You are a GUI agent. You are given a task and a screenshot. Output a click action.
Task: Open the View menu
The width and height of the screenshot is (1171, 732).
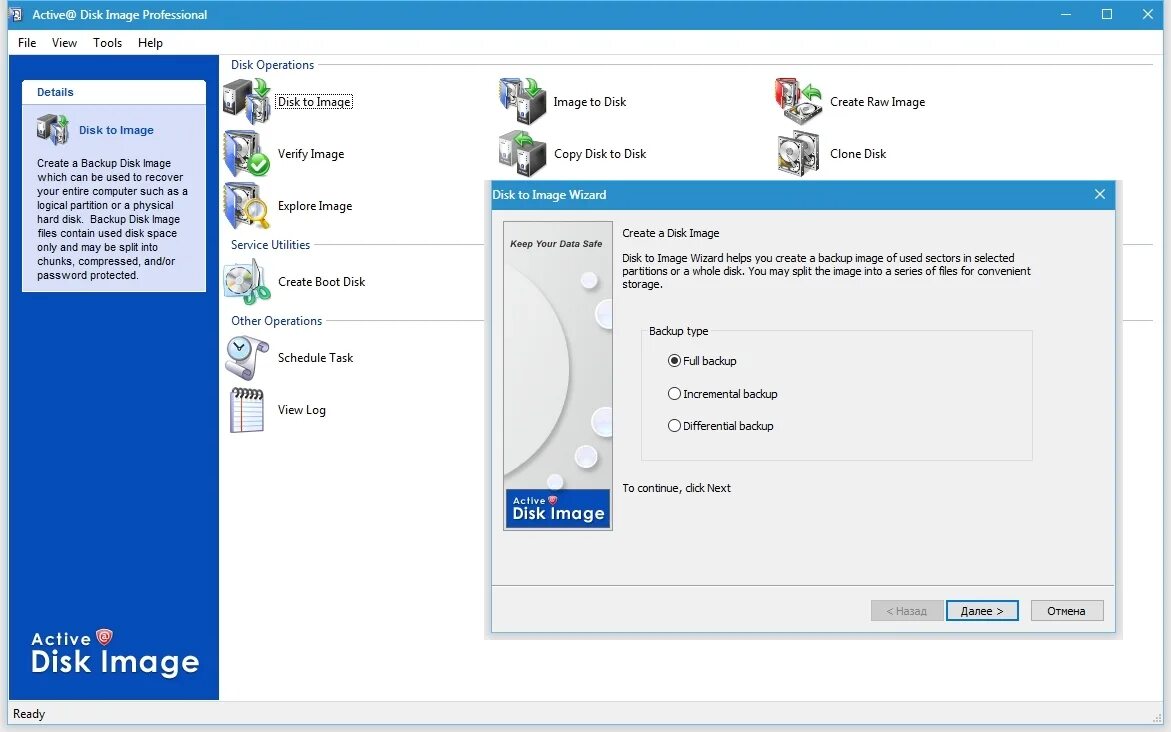click(64, 43)
